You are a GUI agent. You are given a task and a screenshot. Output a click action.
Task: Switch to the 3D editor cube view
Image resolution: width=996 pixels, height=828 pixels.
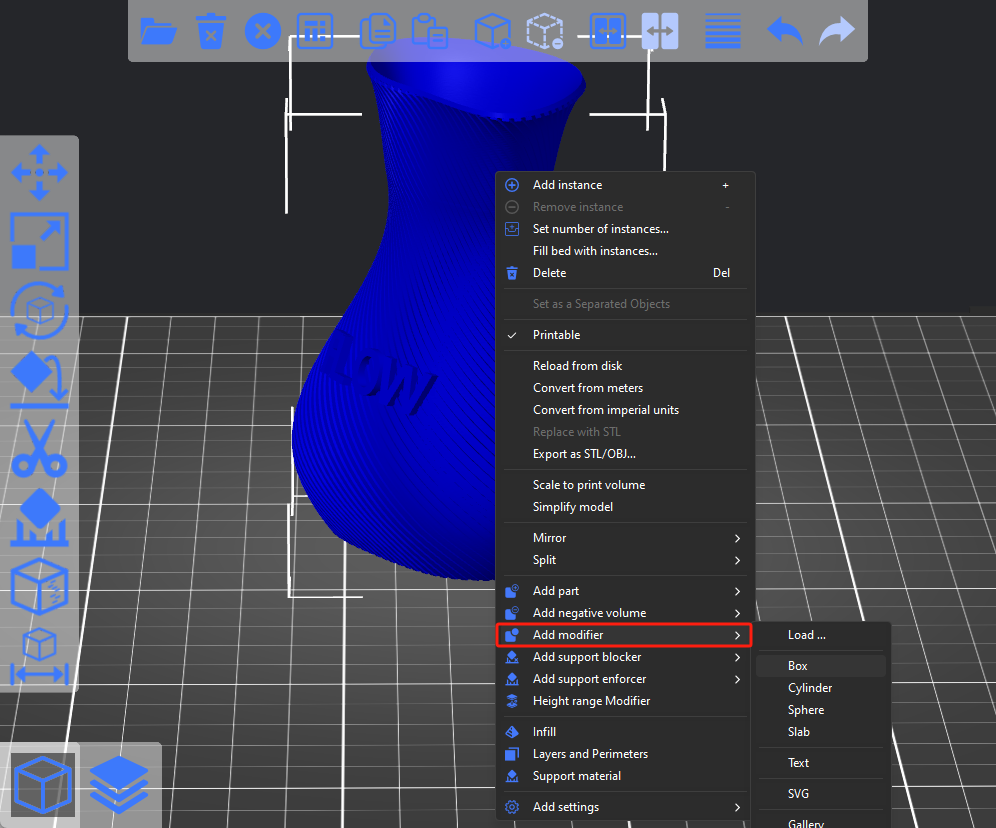point(42,784)
